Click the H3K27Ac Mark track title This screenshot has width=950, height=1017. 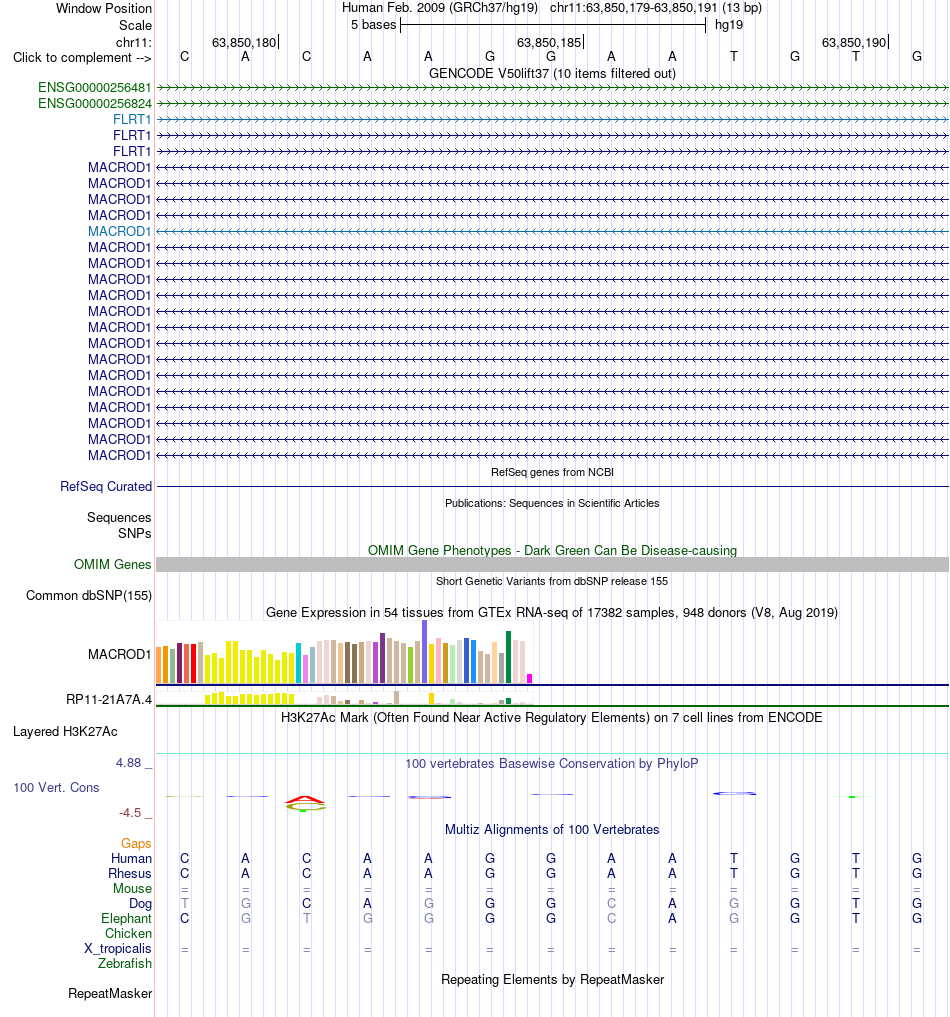(x=552, y=717)
